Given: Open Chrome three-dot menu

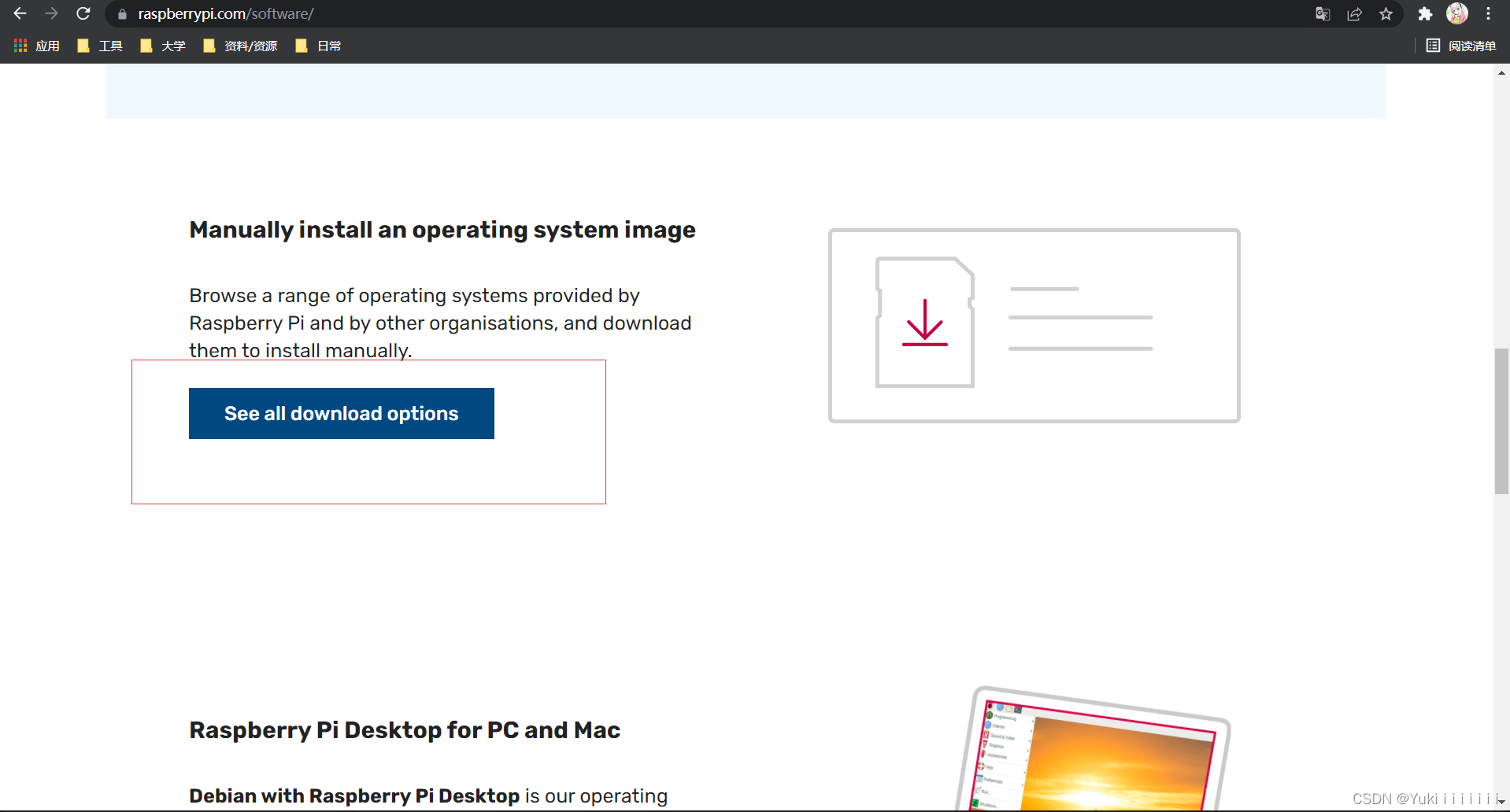Looking at the screenshot, I should click(x=1488, y=14).
